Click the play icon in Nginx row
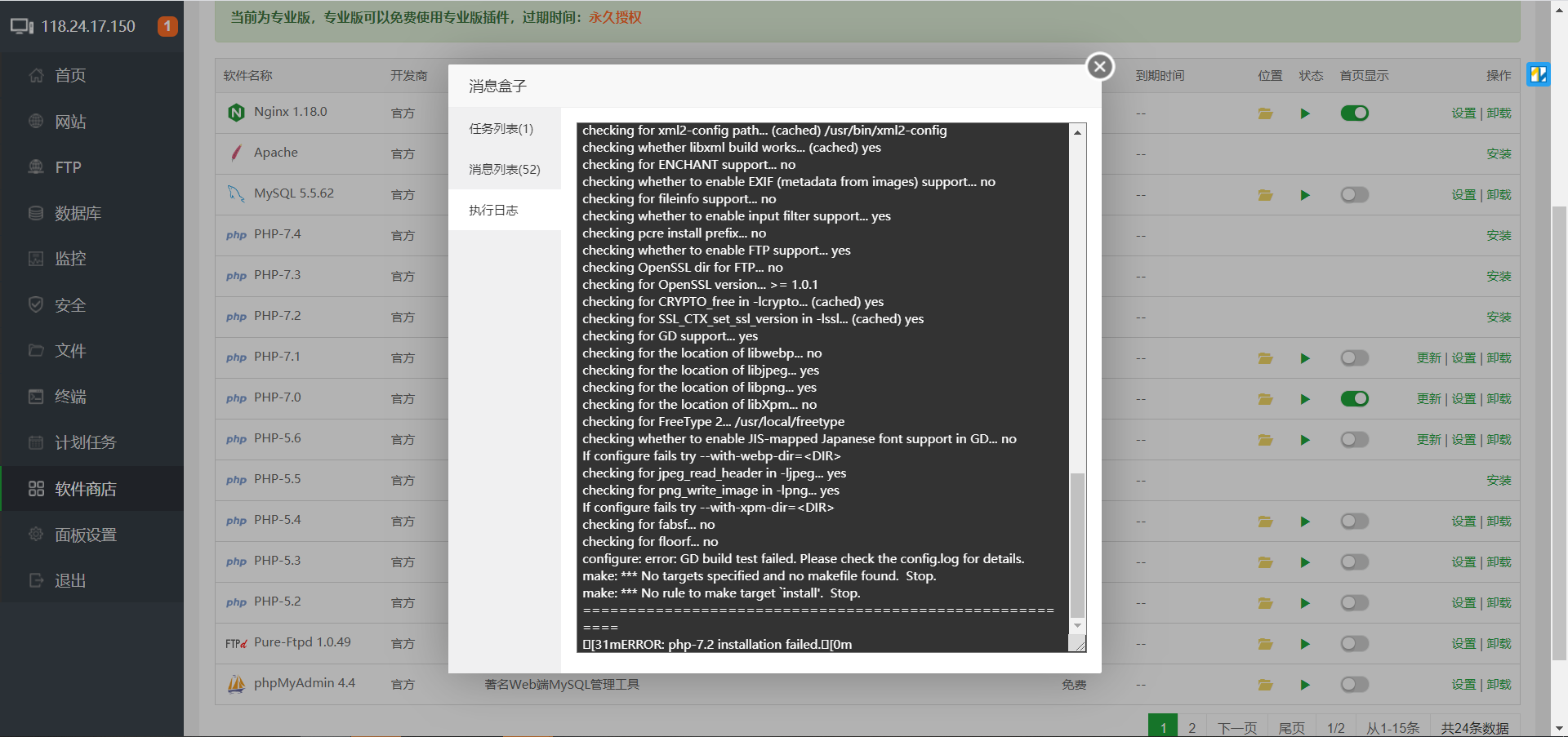Viewport: 1568px width, 737px height. [1305, 113]
